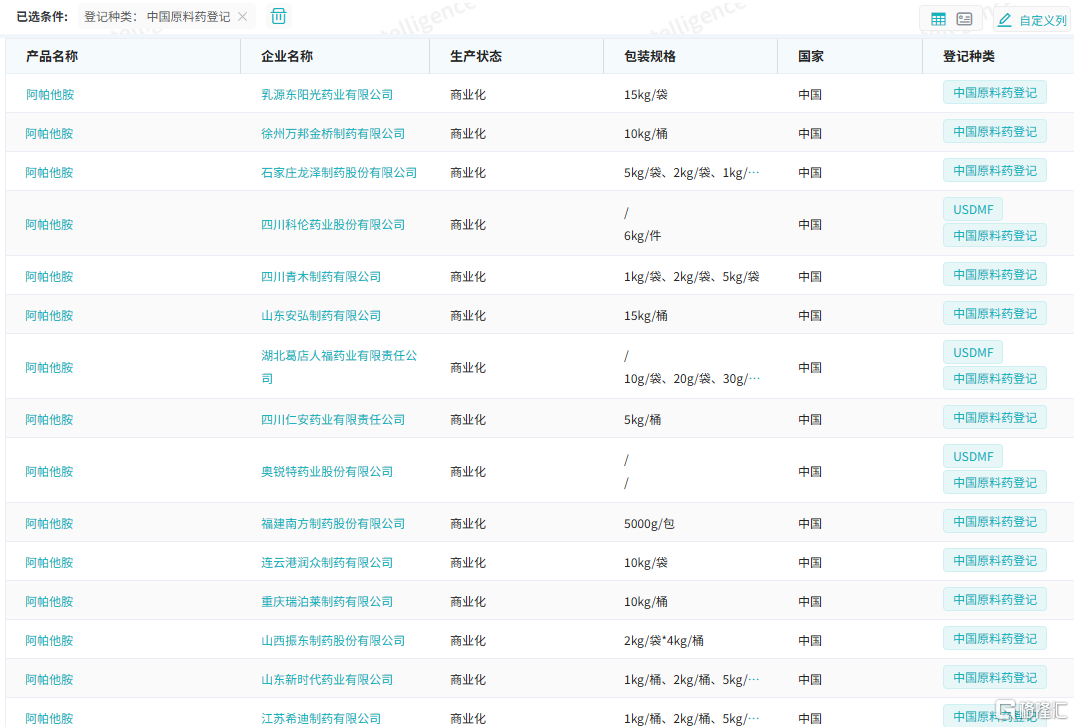This screenshot has width=1074, height=727.
Task: Click USDMF tag in 湖北葛店人福 row
Action: pos(973,353)
